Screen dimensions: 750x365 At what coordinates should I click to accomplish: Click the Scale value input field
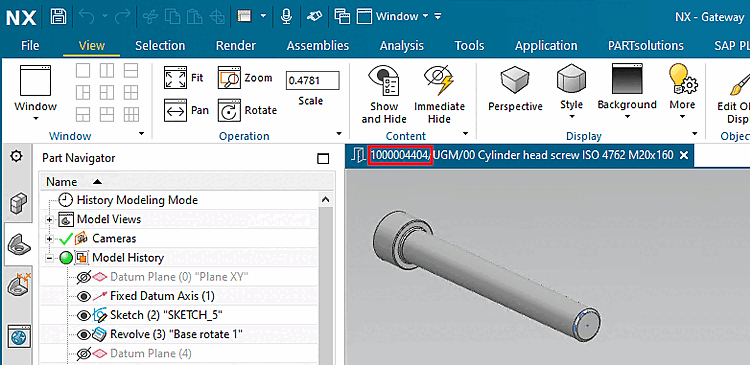coord(312,80)
